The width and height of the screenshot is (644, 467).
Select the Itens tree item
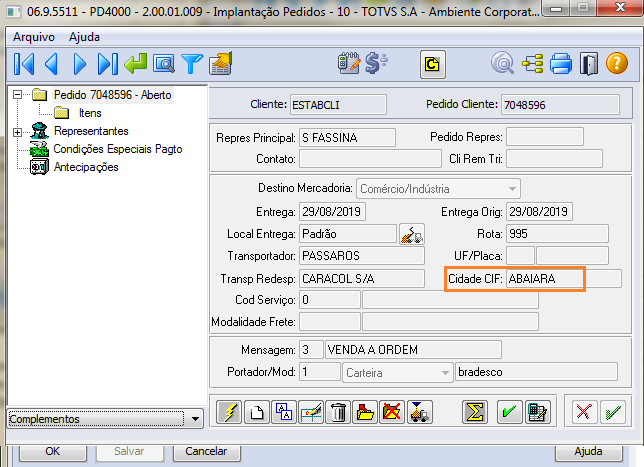click(x=90, y=113)
